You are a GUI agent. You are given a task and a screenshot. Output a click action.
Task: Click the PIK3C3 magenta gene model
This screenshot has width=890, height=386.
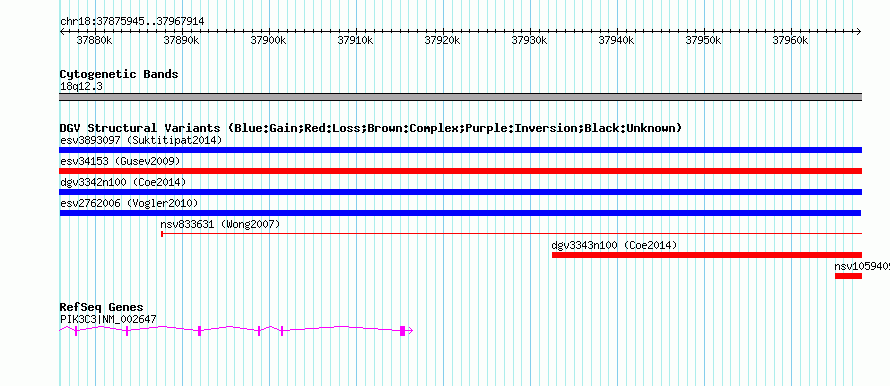coord(236,330)
